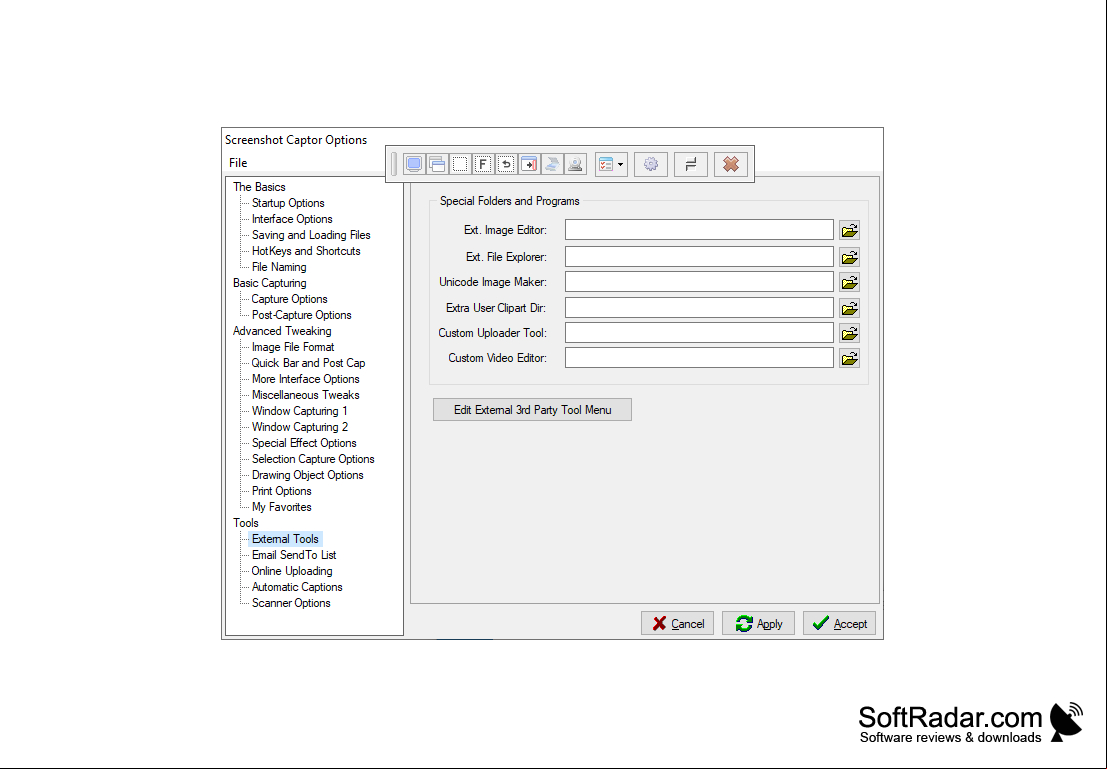Screen dimensions: 1107x769
Task: Click the quick bar drag handle grip
Action: 394,165
